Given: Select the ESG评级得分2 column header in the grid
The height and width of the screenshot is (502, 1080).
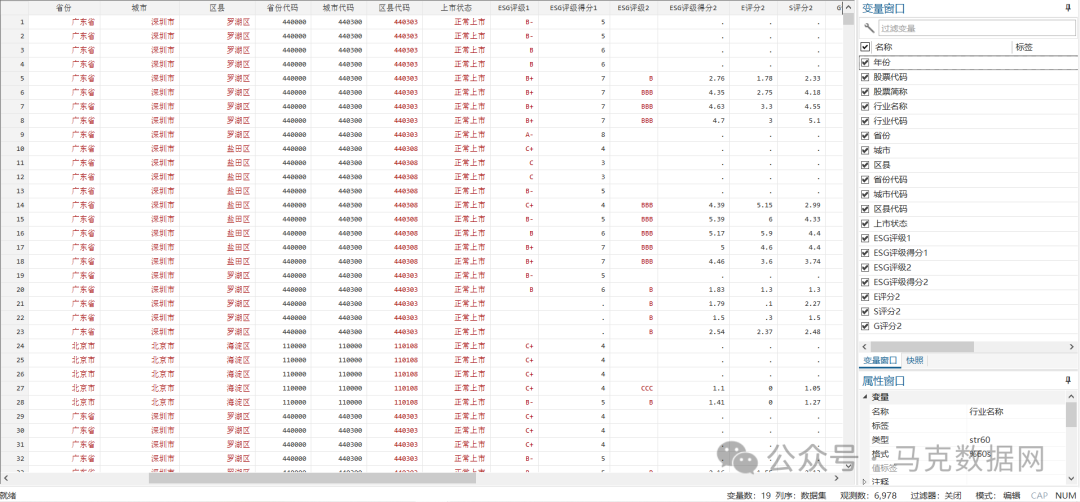Looking at the screenshot, I should click(x=693, y=8).
